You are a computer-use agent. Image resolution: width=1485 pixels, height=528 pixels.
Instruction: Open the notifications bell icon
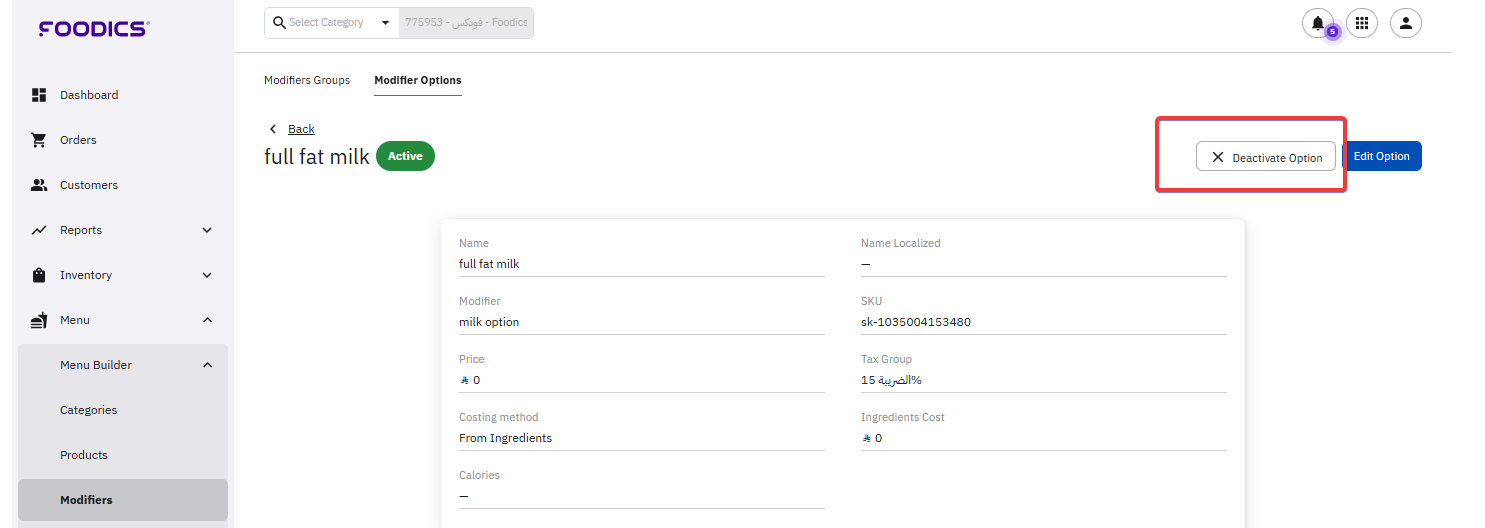pos(1317,23)
